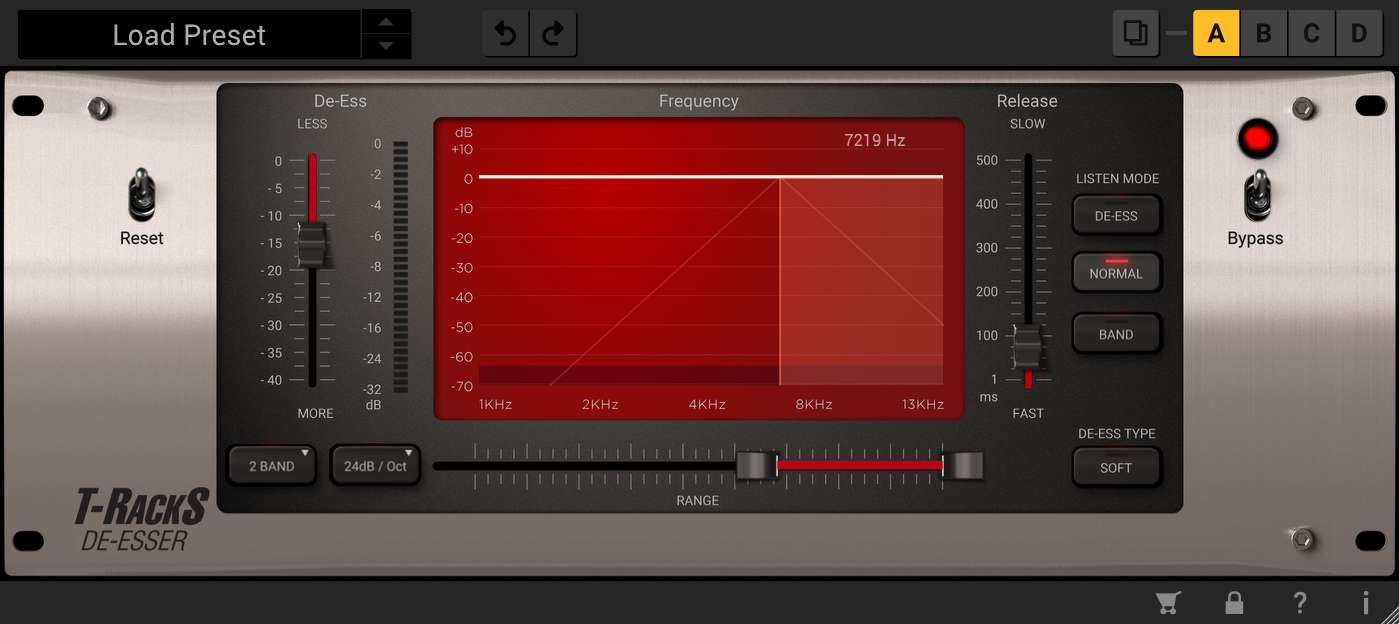Click the info icon
This screenshot has height=624, width=1399.
(1365, 602)
